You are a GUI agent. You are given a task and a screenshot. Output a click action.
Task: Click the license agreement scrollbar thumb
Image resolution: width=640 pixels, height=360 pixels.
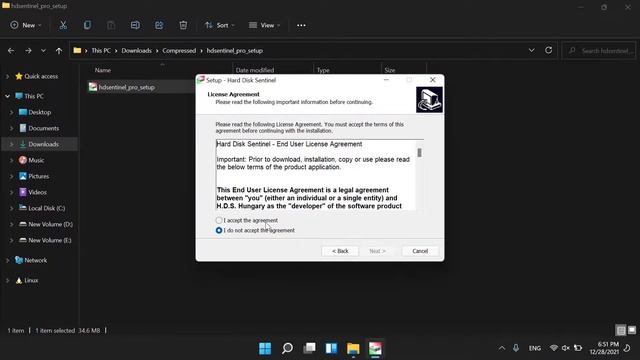[x=419, y=153]
